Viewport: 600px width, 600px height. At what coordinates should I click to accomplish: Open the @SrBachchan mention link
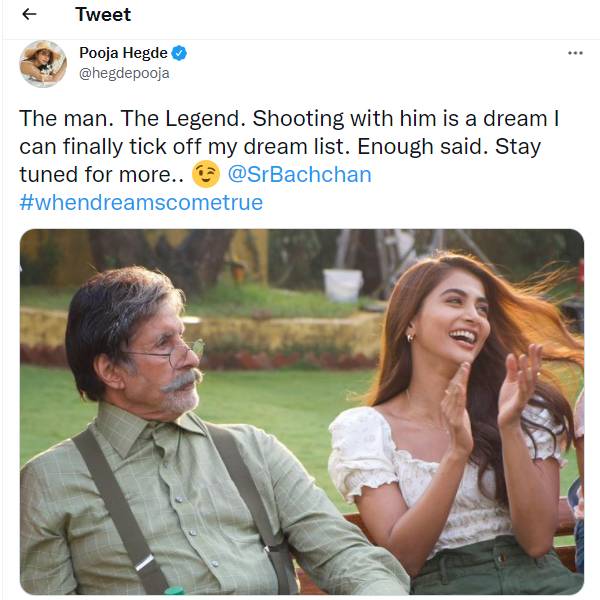click(299, 174)
